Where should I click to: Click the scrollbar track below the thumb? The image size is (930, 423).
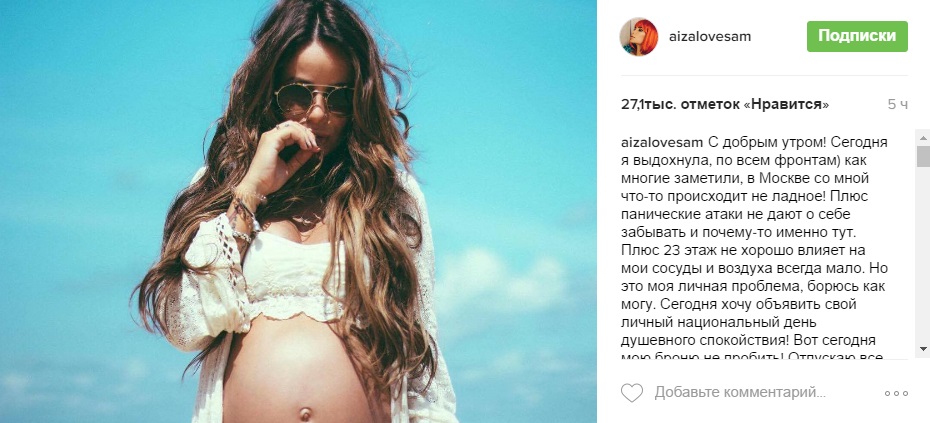coord(923,255)
